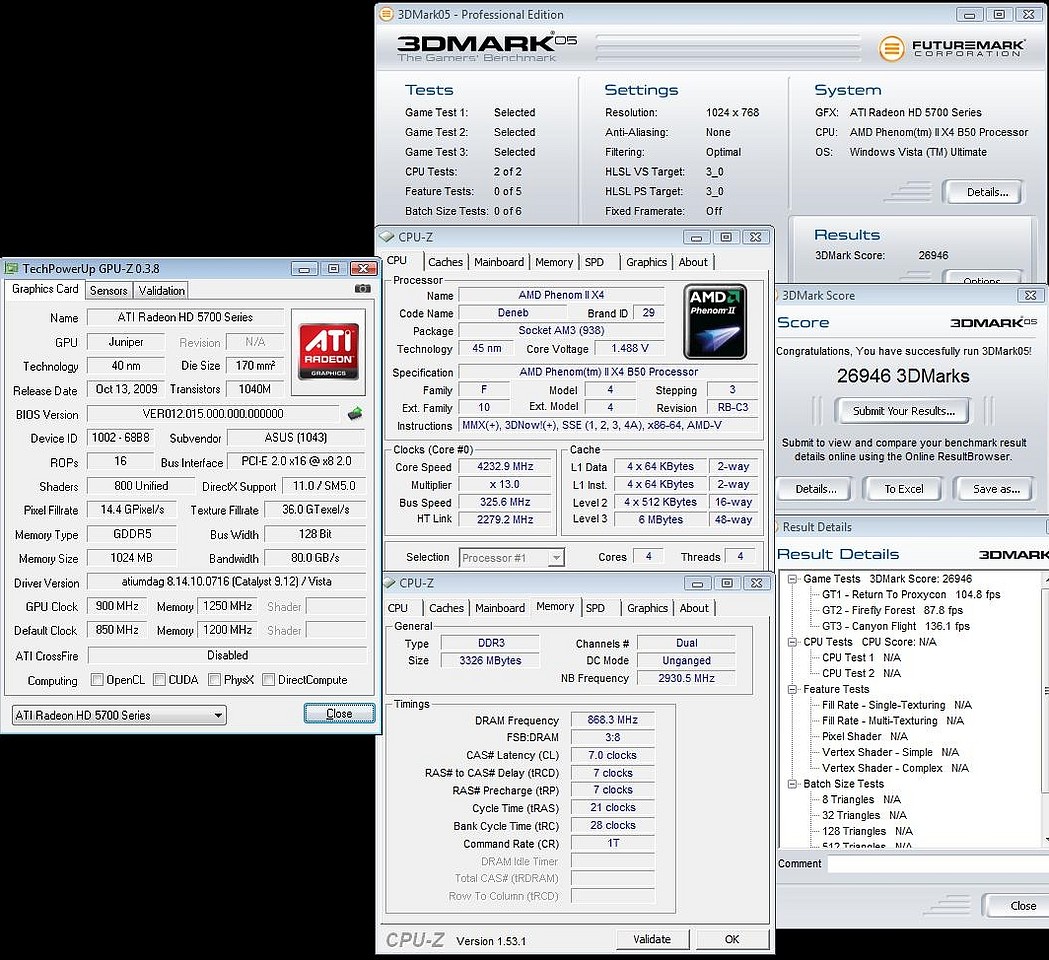This screenshot has height=960, width=1049.
Task: Switch to the Sensors tab in GPU-Z
Action: [108, 290]
